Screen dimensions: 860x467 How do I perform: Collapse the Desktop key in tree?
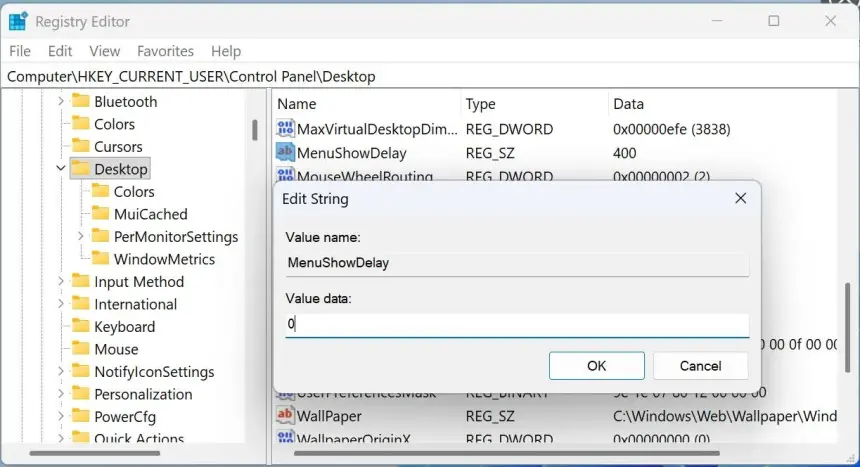pyautogui.click(x=61, y=169)
